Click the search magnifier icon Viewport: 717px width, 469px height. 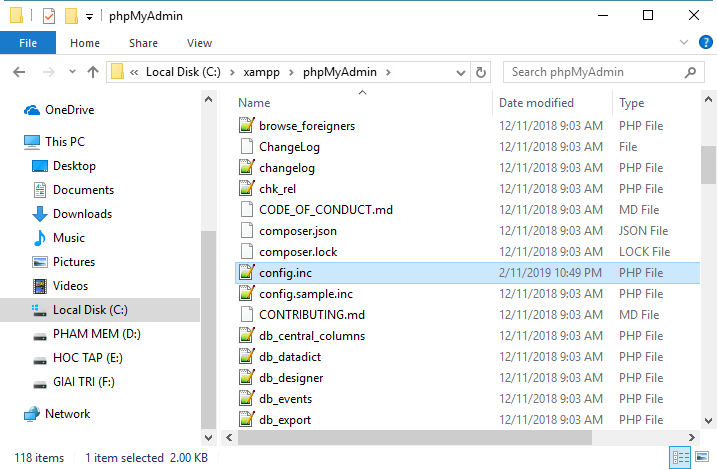pyautogui.click(x=690, y=72)
